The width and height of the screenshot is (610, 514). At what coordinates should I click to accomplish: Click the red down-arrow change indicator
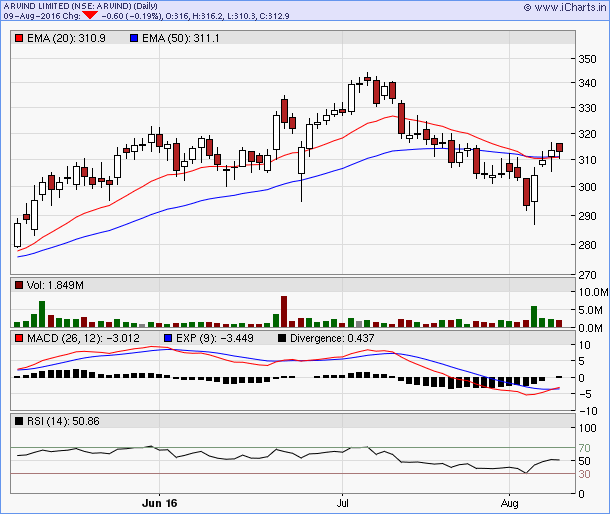click(x=90, y=16)
